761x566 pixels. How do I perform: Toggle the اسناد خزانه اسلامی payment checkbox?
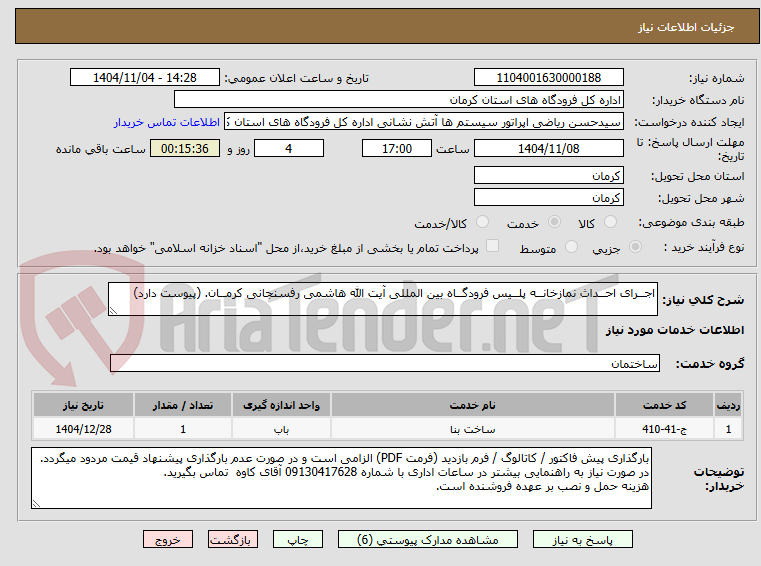(493, 246)
